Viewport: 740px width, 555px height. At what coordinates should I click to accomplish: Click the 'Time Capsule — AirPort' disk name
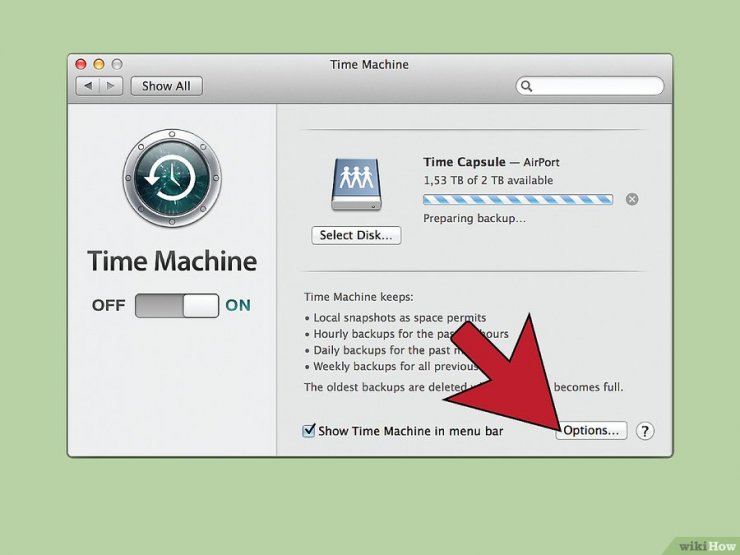click(x=491, y=162)
